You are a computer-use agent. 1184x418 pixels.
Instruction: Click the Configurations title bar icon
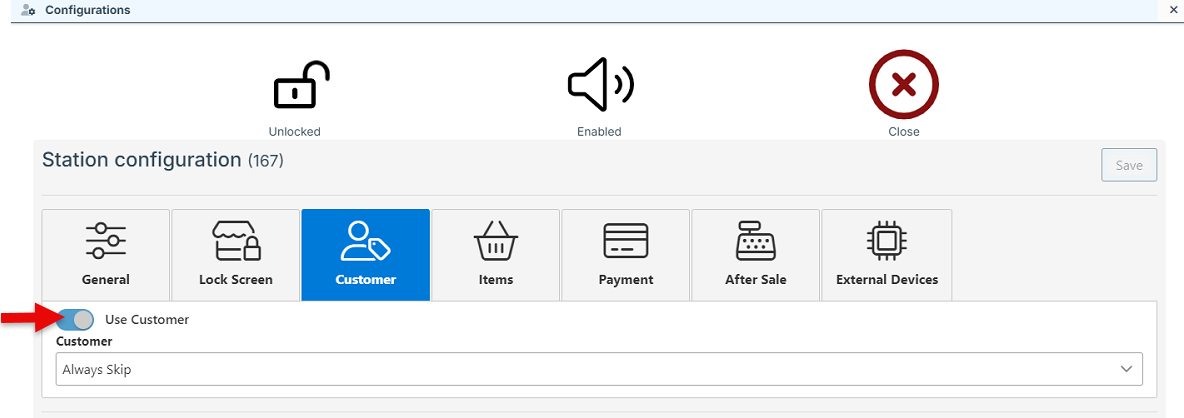pos(28,10)
